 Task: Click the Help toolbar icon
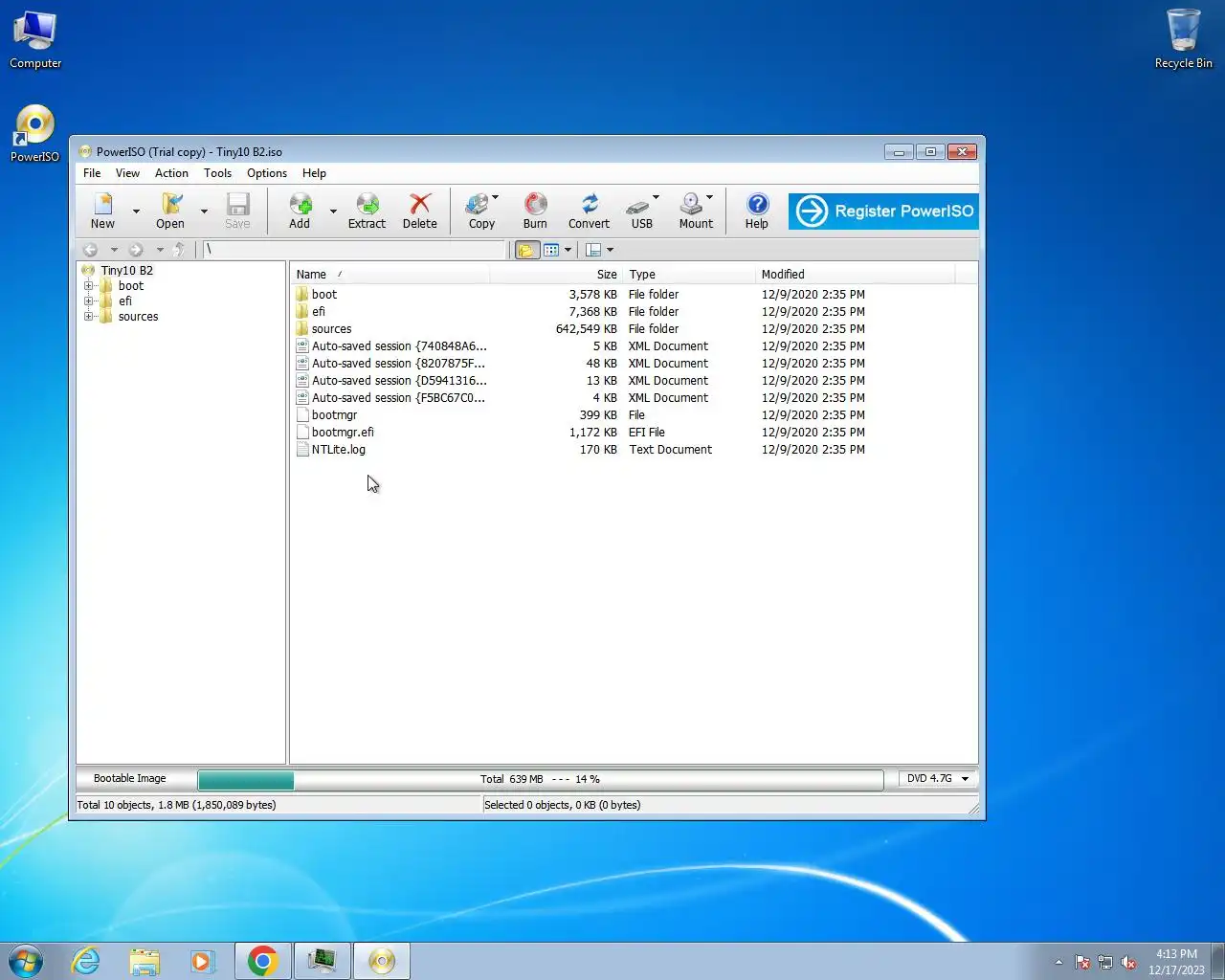[757, 211]
